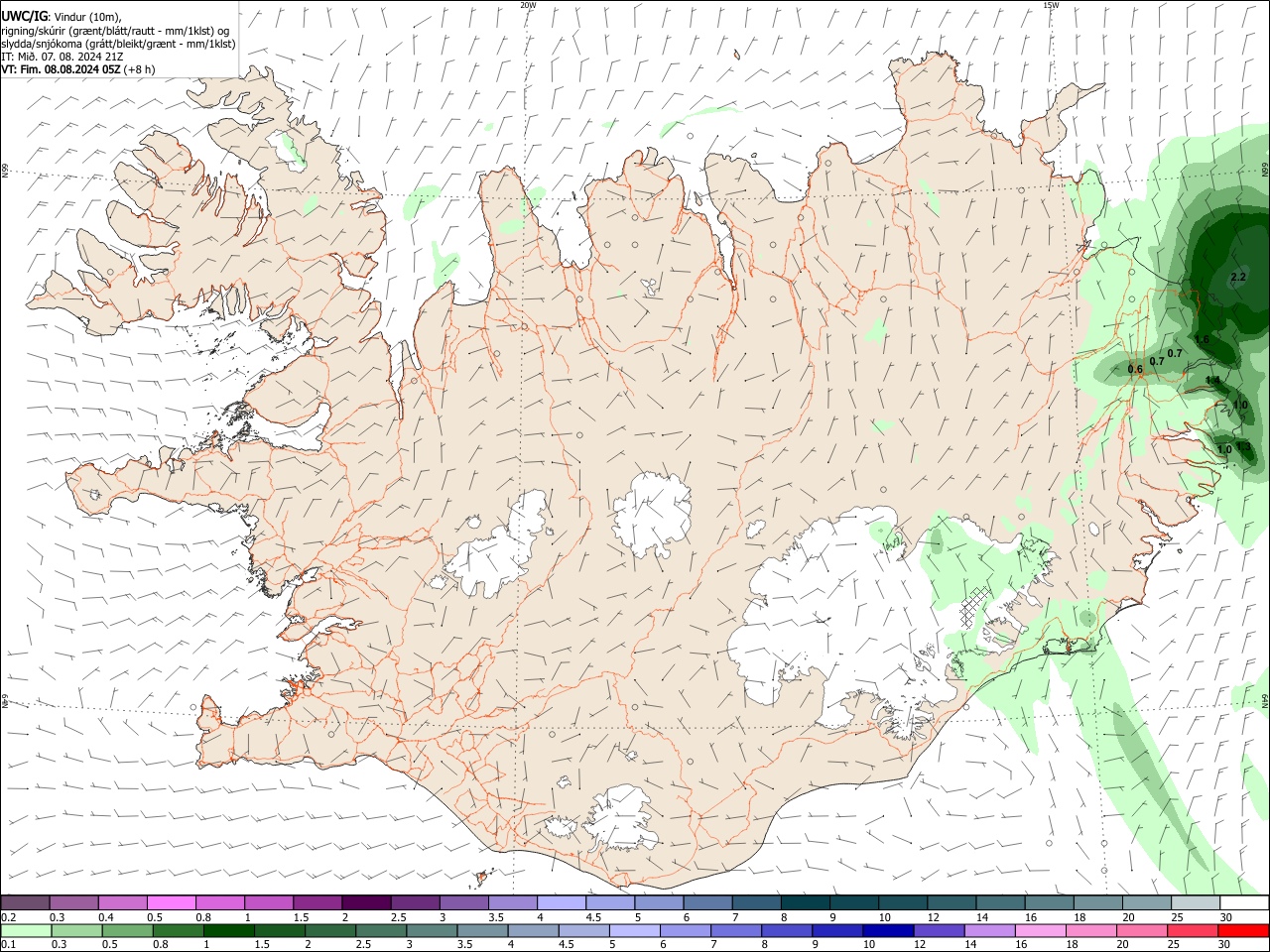Click the '20W' longitude label at top
Image resolution: width=1270 pixels, height=952 pixels.
(x=528, y=5)
